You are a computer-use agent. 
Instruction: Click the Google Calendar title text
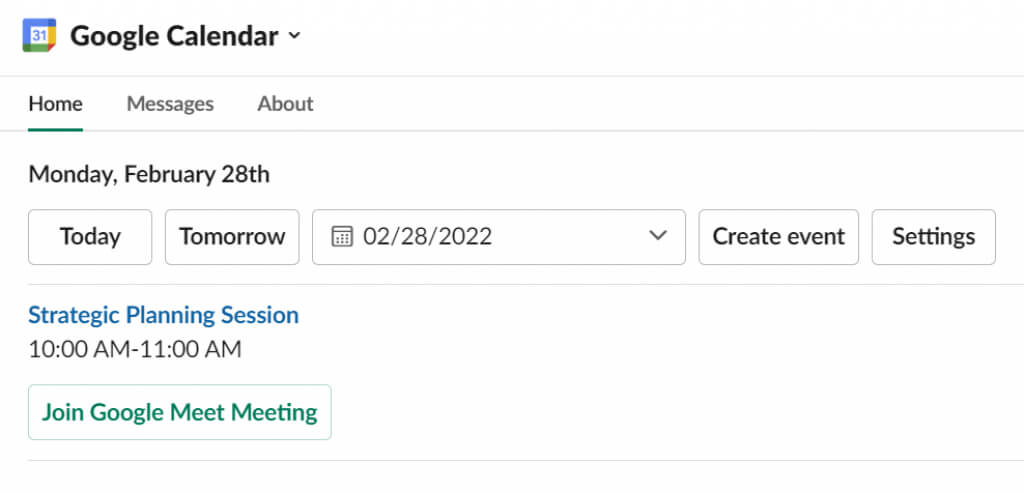click(174, 37)
